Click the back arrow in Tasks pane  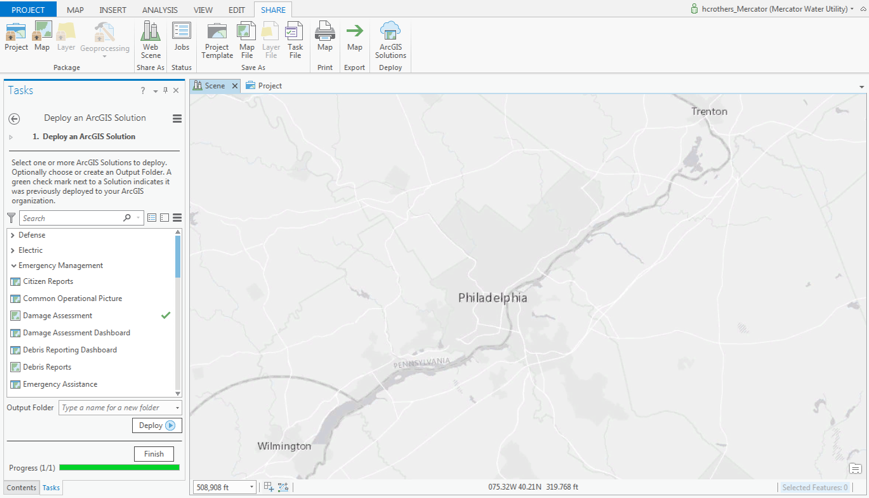pos(14,119)
